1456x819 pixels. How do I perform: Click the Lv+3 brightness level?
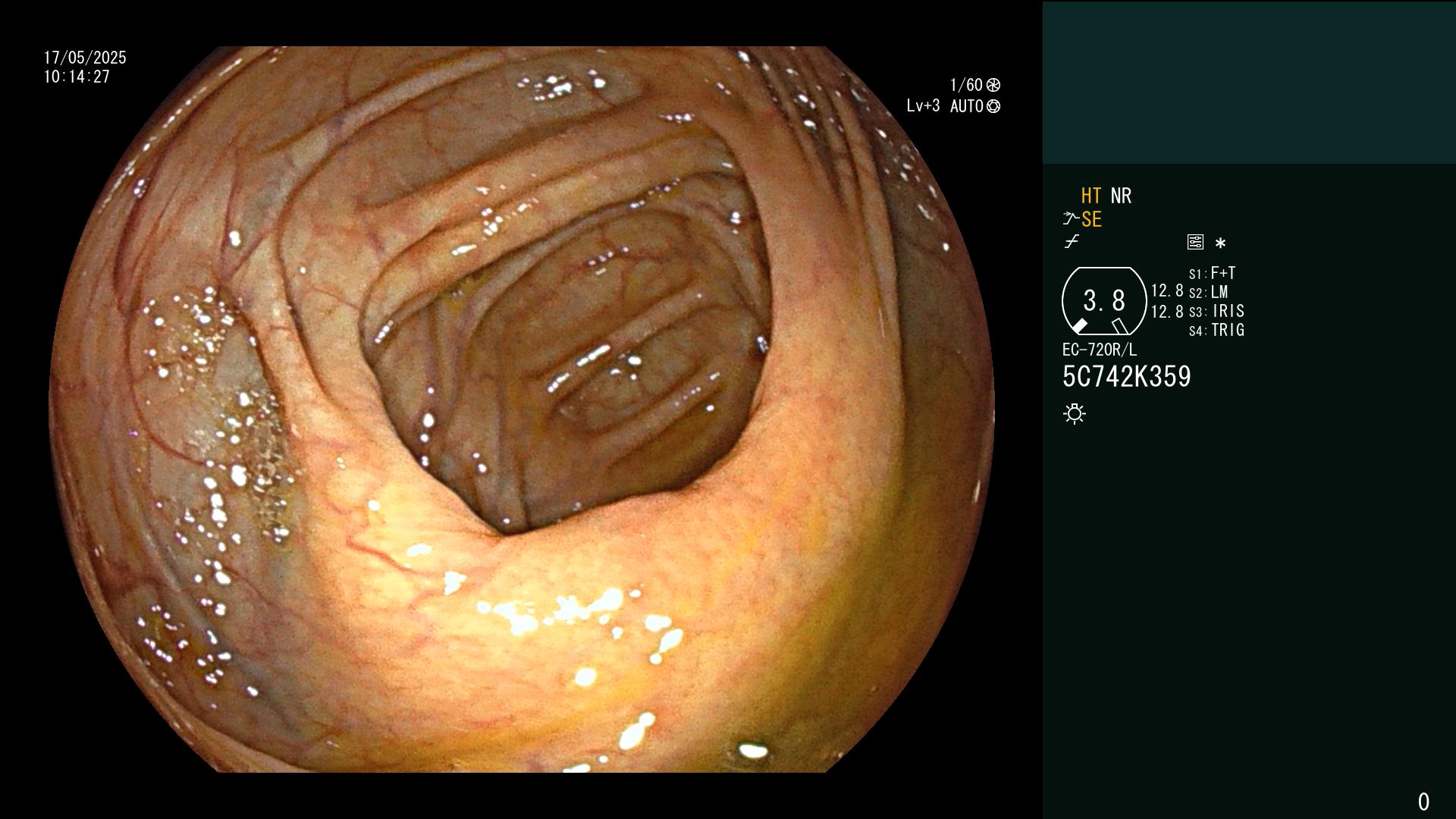pos(923,106)
